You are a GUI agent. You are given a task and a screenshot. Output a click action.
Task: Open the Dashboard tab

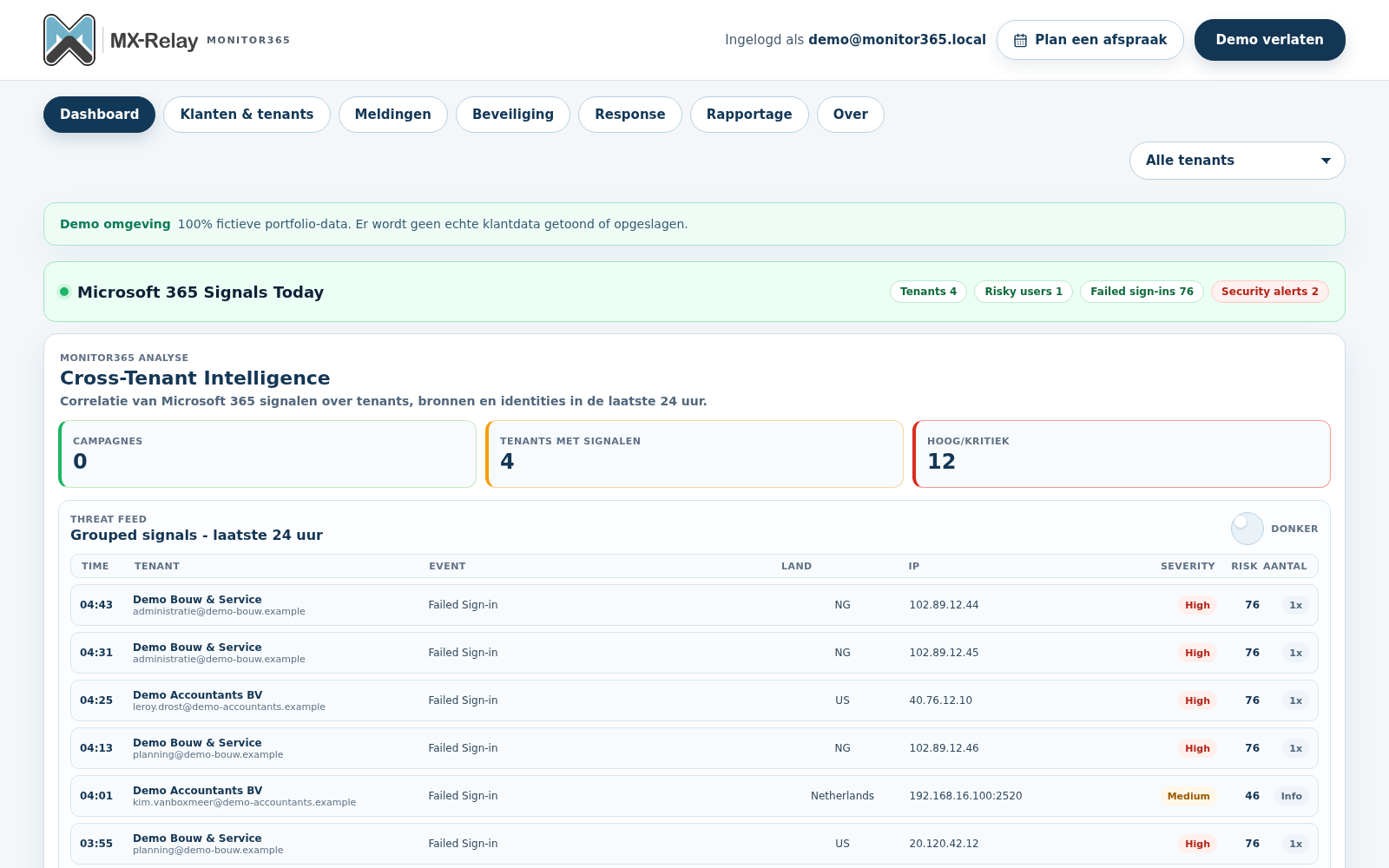99,115
